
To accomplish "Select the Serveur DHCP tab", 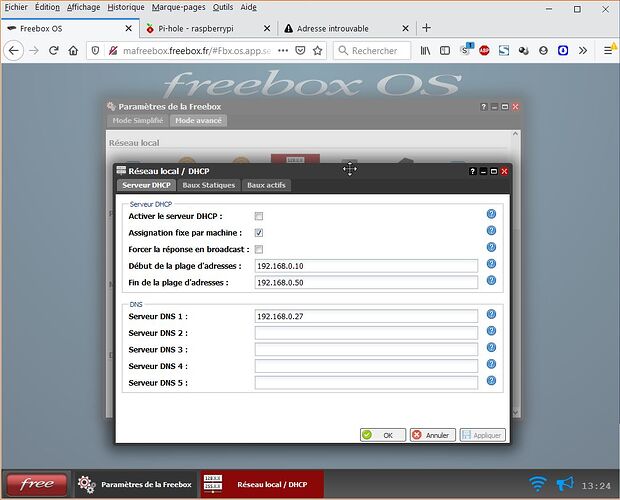I will pos(146,185).
